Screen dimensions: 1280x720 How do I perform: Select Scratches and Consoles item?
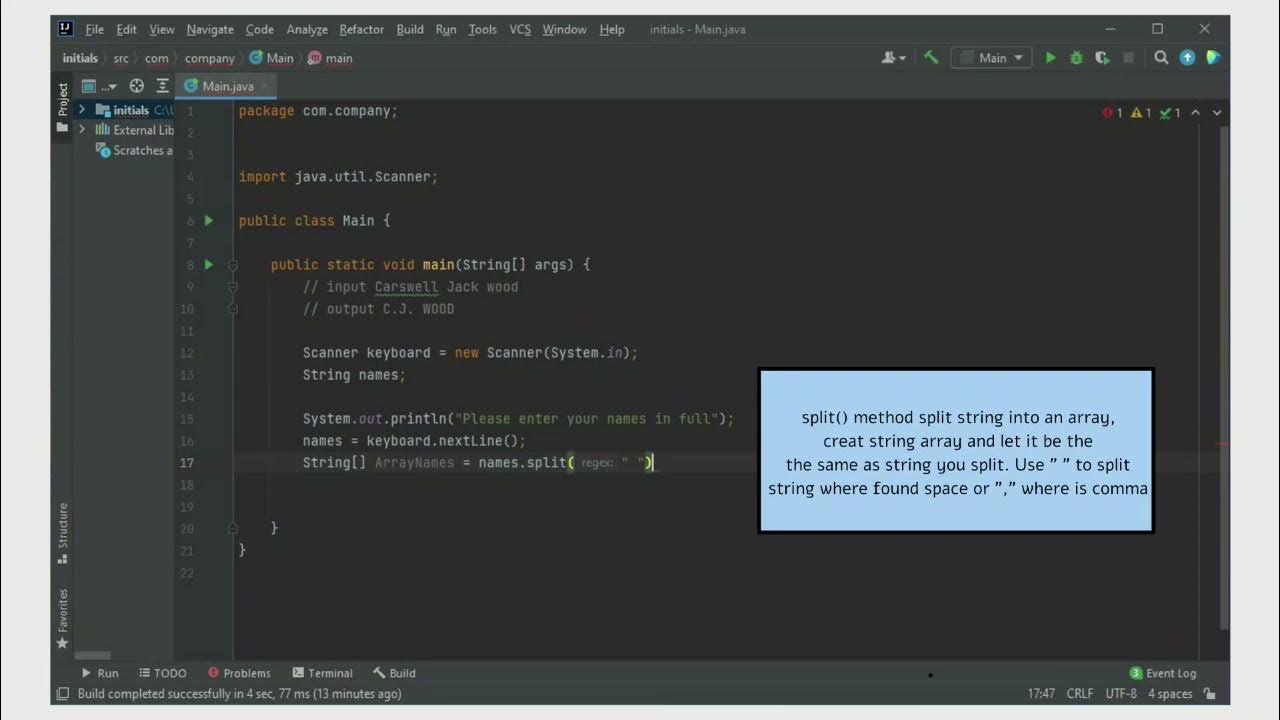(135, 150)
